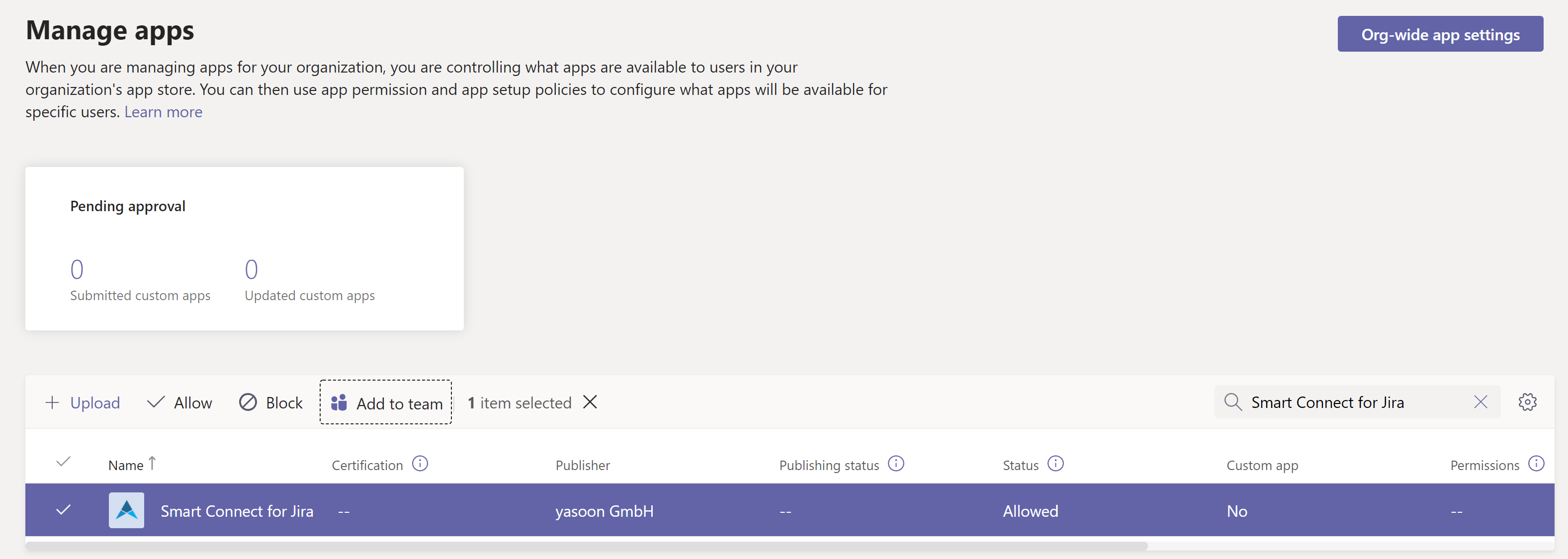Block the selected app
The width and height of the screenshot is (1568, 559).
click(x=271, y=402)
